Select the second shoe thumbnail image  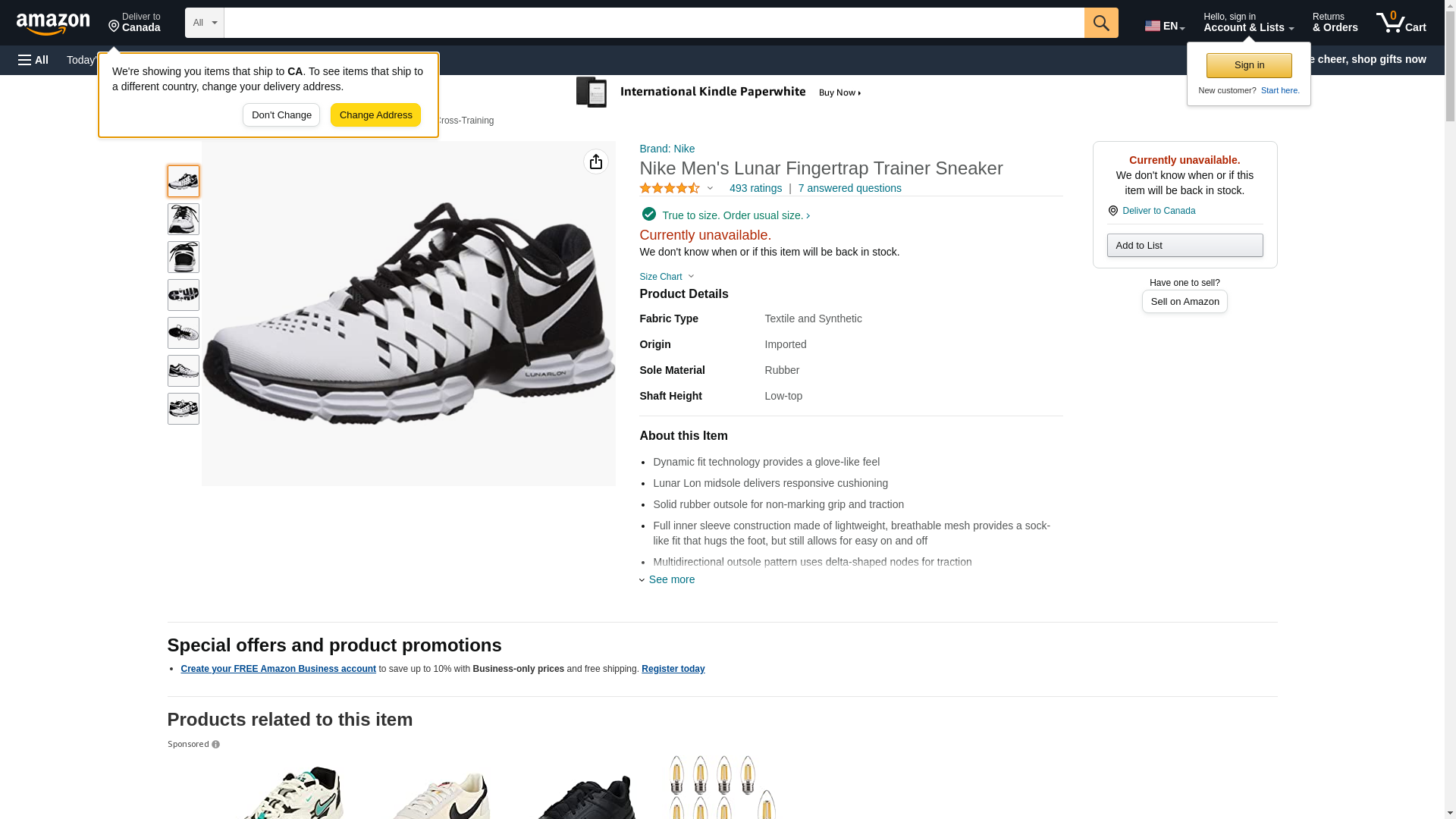(x=184, y=219)
